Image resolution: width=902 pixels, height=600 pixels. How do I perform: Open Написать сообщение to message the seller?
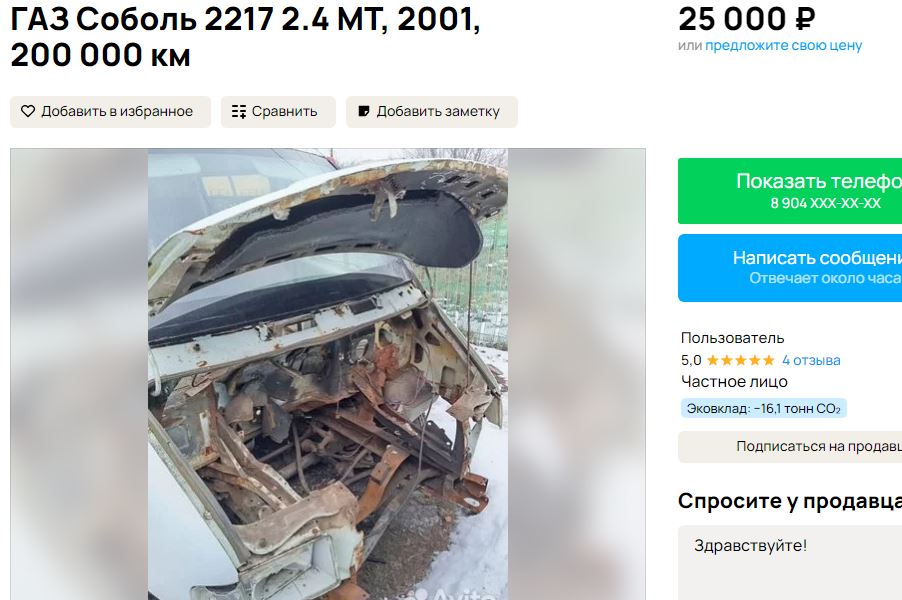point(790,267)
